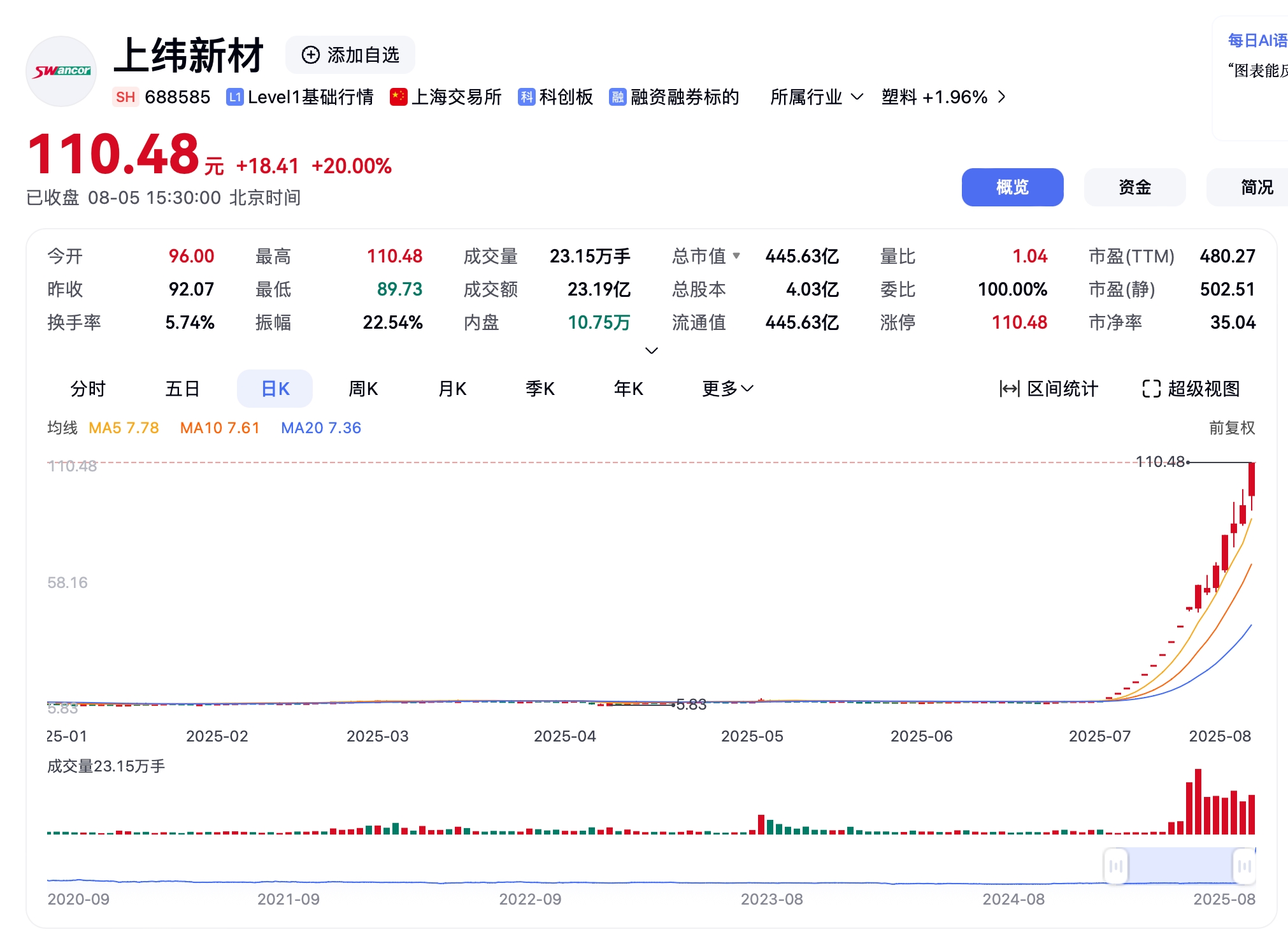
Task: Click the 区间统计 range icon
Action: click(1010, 389)
